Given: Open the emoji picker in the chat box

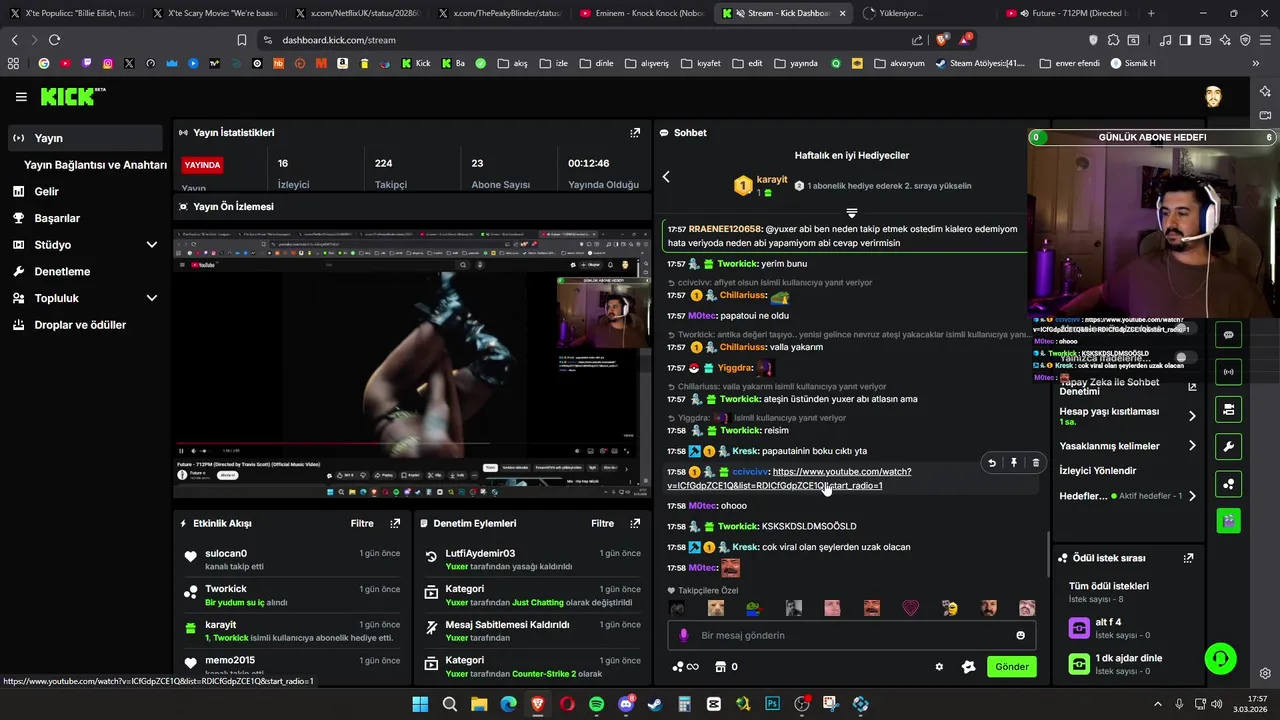Looking at the screenshot, I should click(1020, 635).
